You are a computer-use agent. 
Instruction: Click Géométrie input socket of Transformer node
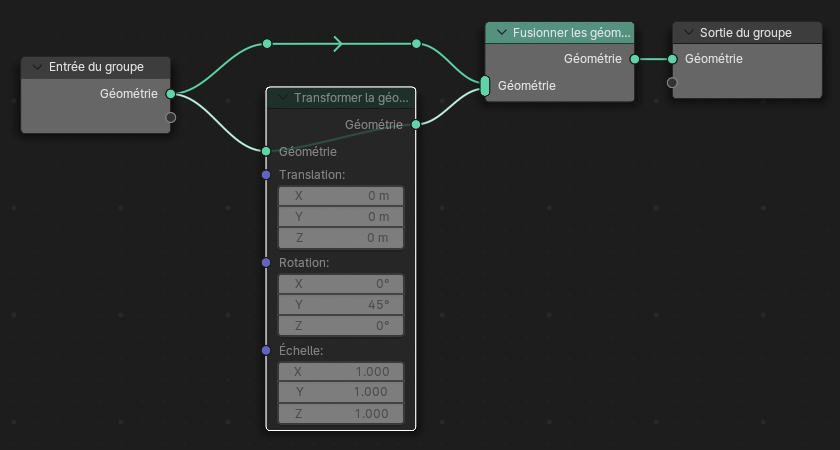[x=266, y=152]
